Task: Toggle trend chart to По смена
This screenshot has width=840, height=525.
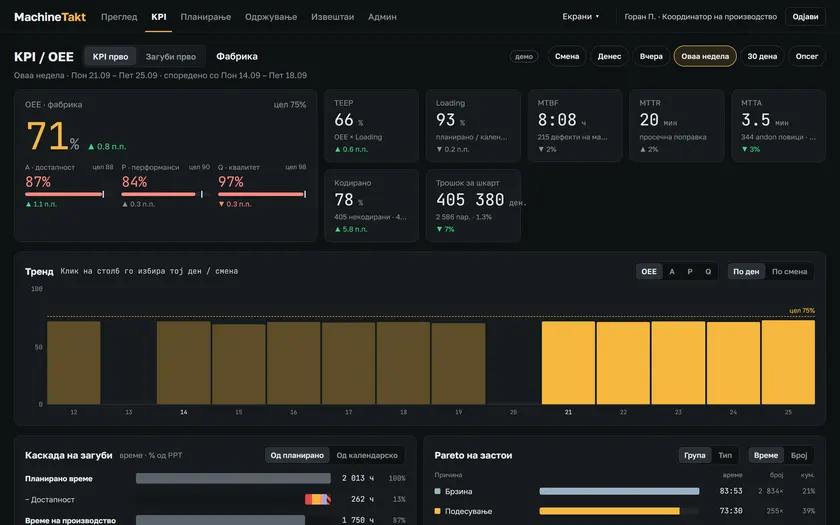Action: tap(789, 272)
